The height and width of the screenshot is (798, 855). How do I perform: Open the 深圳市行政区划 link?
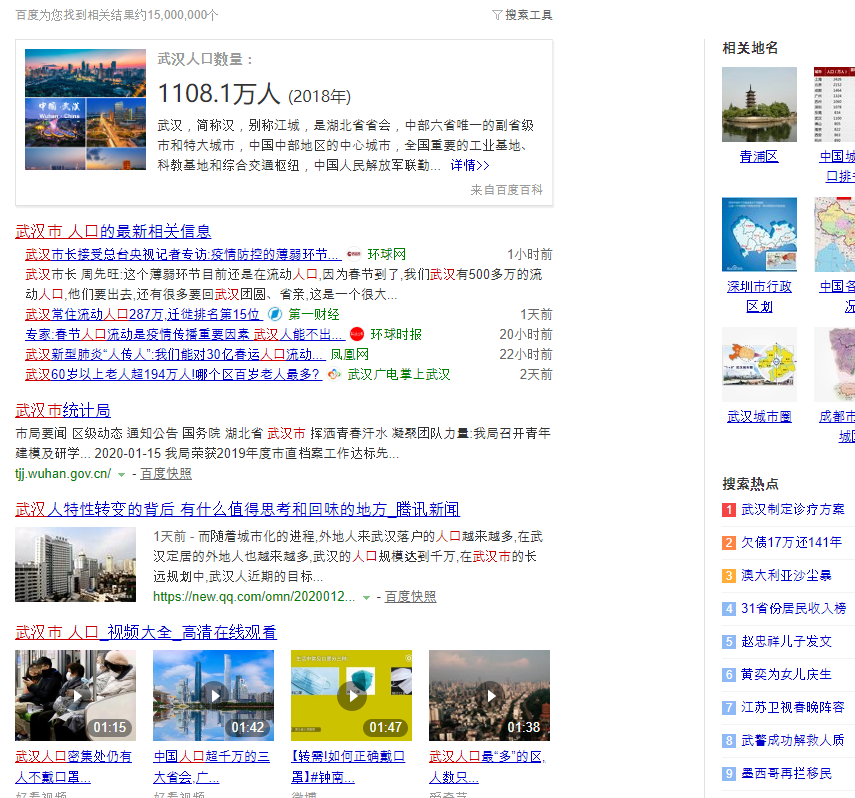pos(759,297)
